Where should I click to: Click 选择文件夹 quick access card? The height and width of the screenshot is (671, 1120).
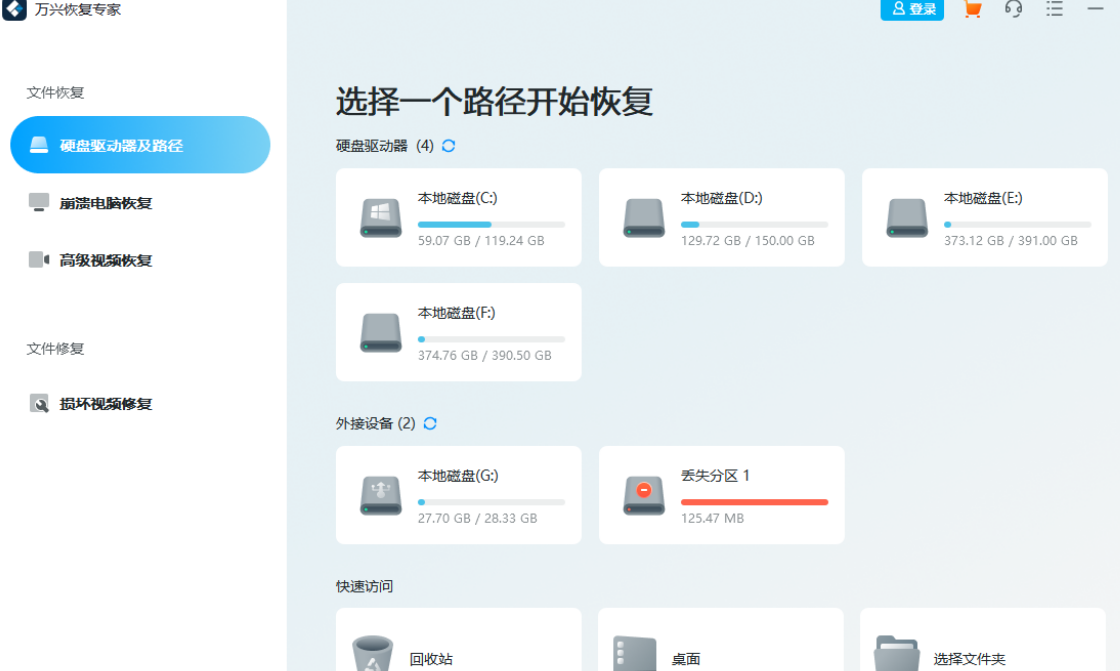[x=984, y=645]
